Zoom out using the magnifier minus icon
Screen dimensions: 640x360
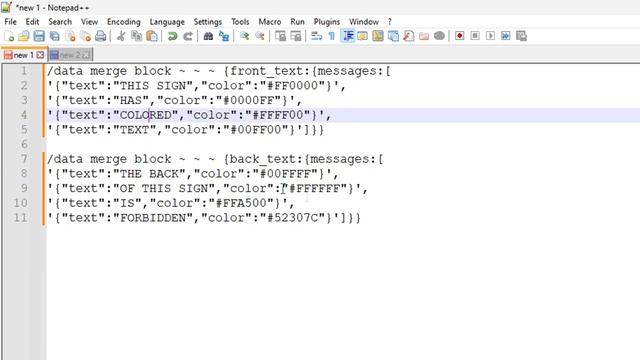[260, 36]
